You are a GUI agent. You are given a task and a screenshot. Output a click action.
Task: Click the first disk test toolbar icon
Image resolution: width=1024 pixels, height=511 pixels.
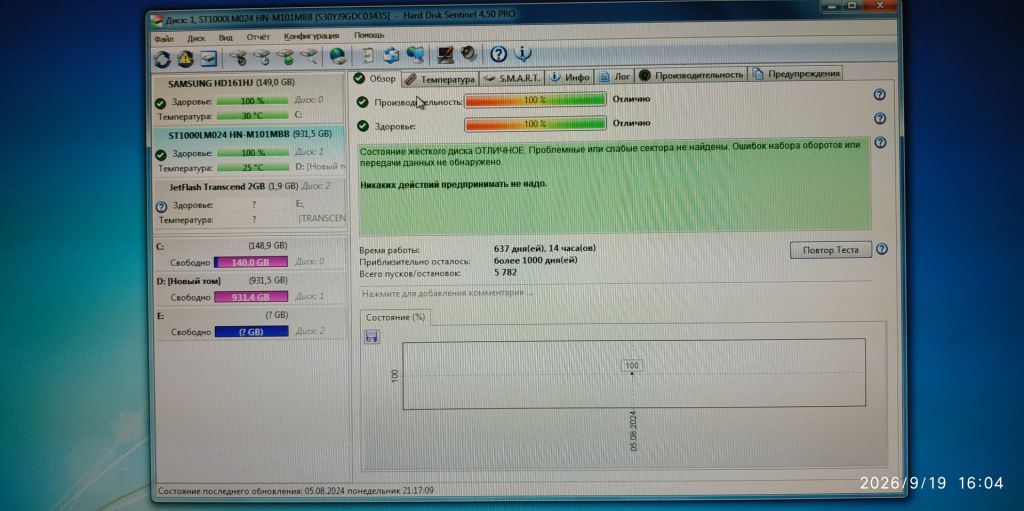pos(239,58)
